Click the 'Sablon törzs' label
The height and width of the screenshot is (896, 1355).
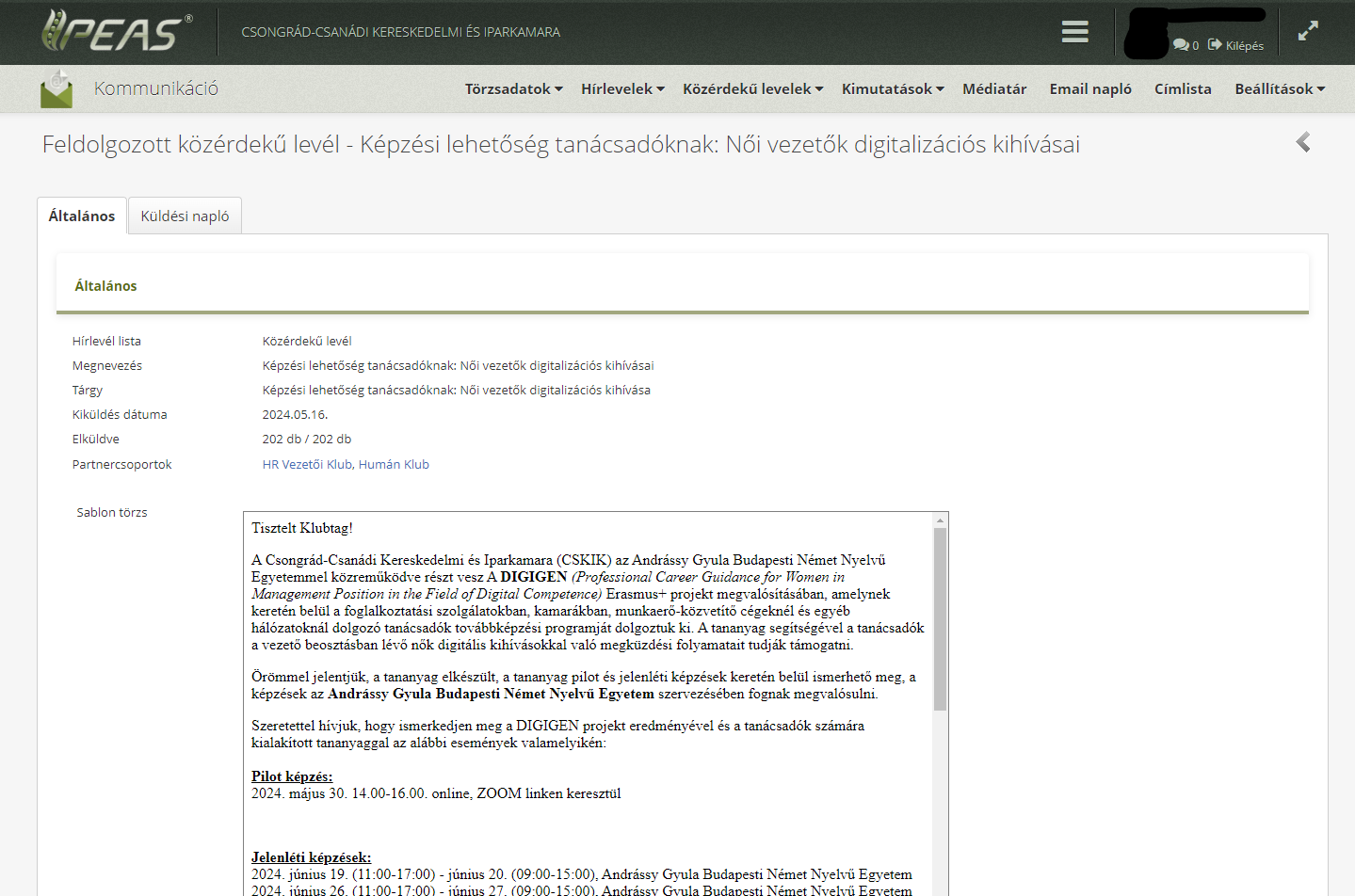click(x=112, y=512)
